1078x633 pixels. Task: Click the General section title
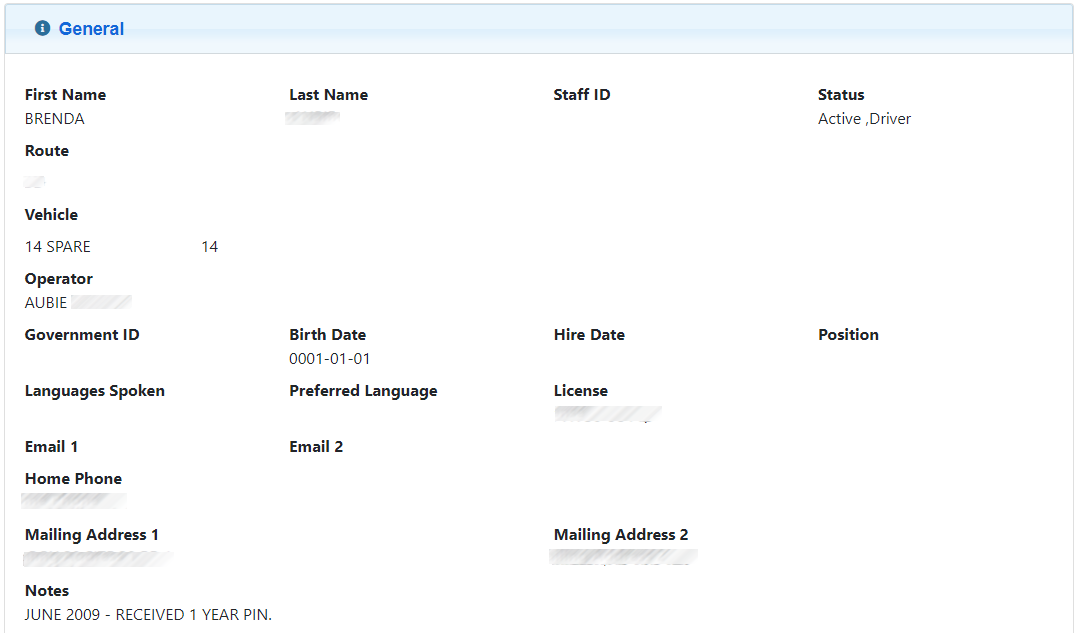91,29
